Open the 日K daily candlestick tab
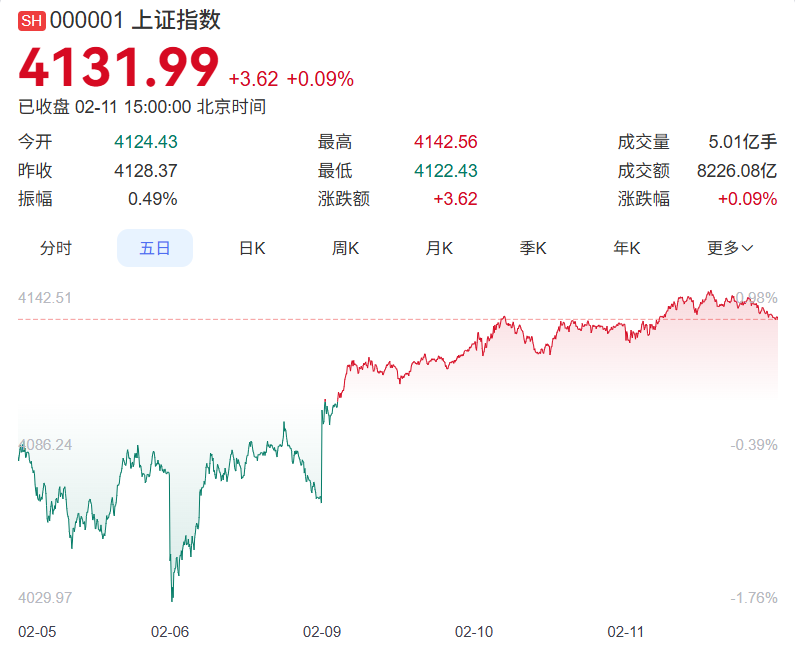This screenshot has width=795, height=656. 252,248
